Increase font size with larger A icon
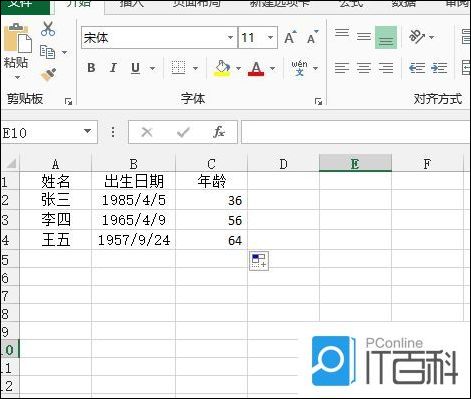 point(290,37)
